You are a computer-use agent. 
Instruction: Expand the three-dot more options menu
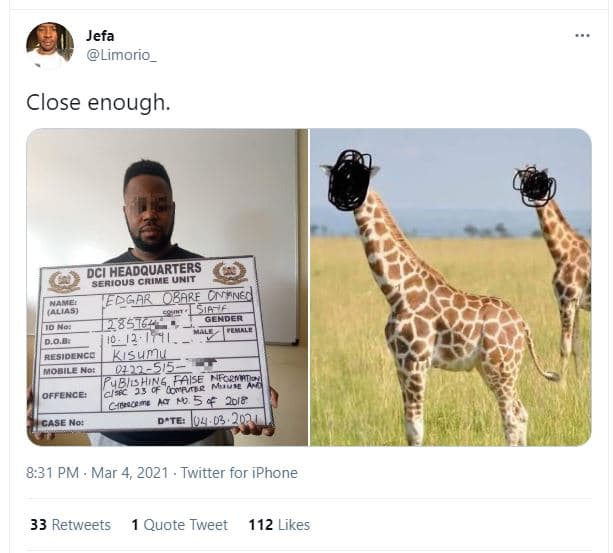coord(582,36)
